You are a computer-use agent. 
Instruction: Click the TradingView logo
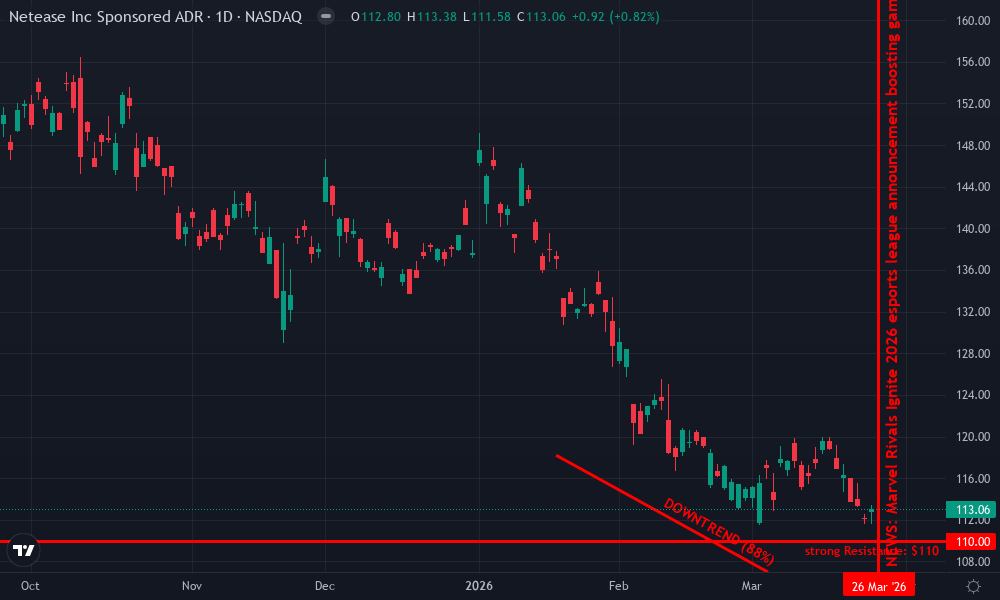[22, 549]
